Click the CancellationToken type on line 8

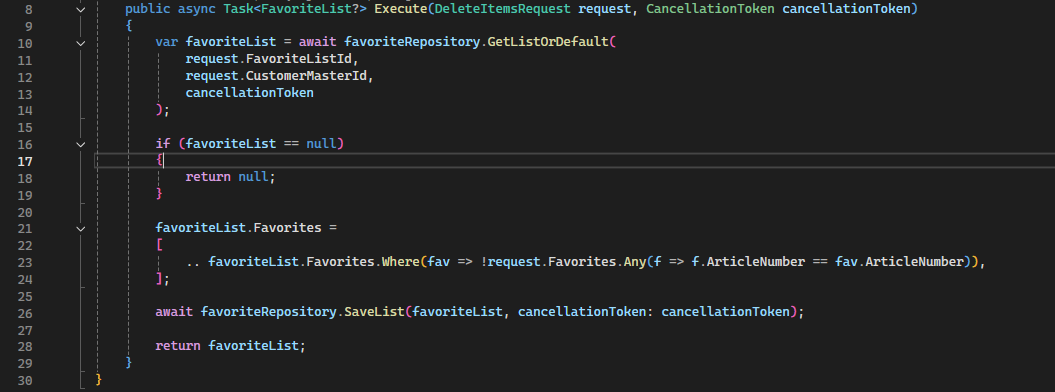(710, 9)
